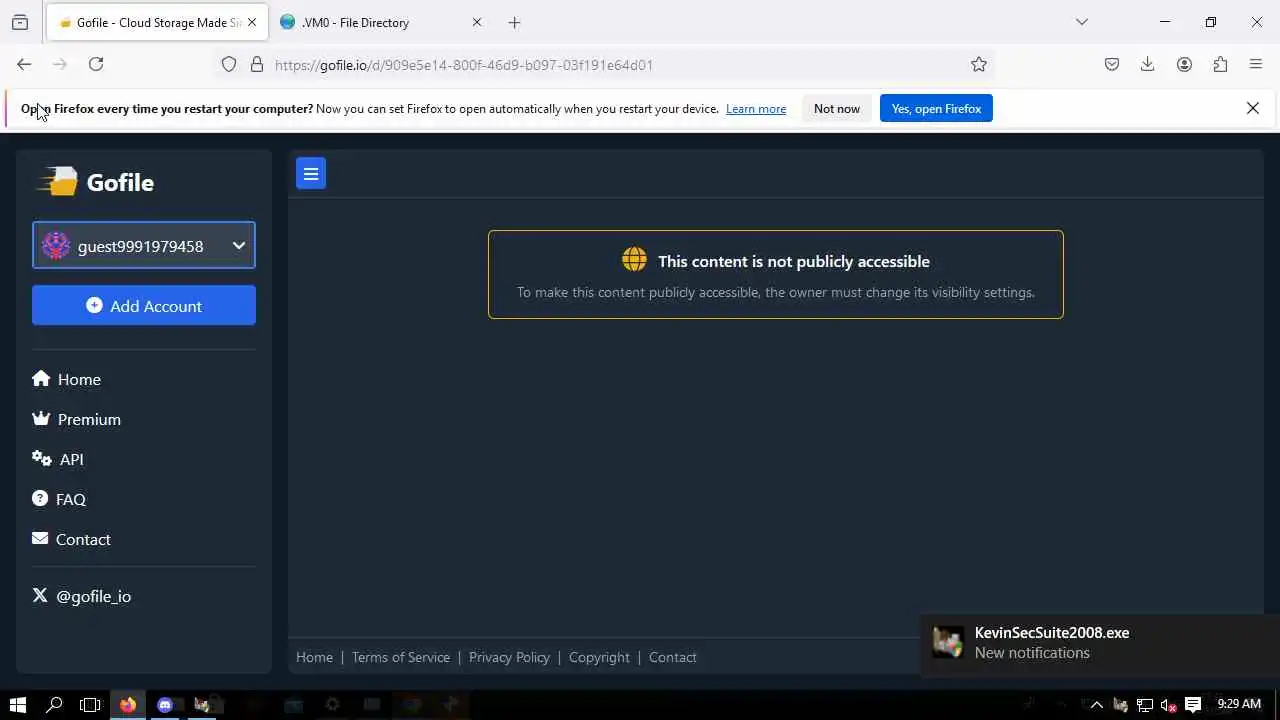Screen dimensions: 1280x720
Task: Open the Firefox application menu
Action: (1256, 64)
